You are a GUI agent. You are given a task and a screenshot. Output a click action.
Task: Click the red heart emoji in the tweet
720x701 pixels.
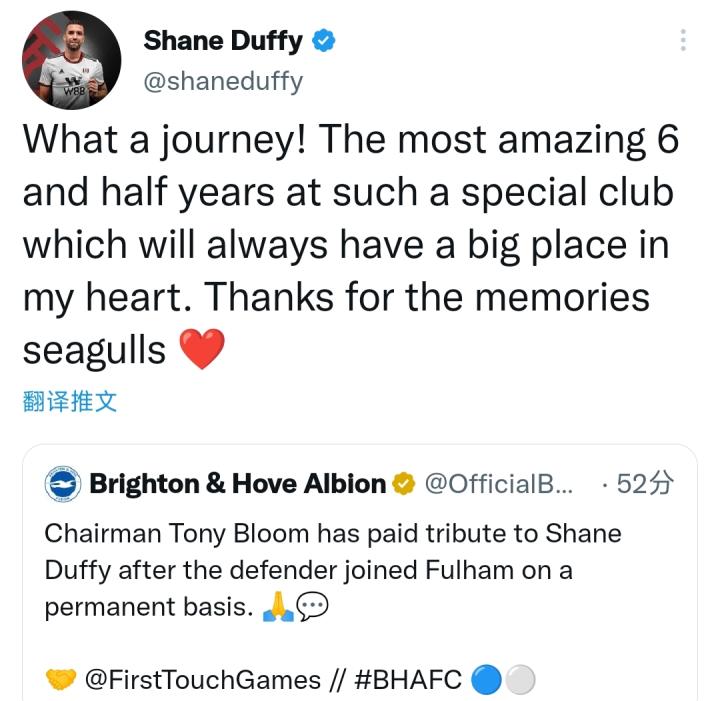202,349
